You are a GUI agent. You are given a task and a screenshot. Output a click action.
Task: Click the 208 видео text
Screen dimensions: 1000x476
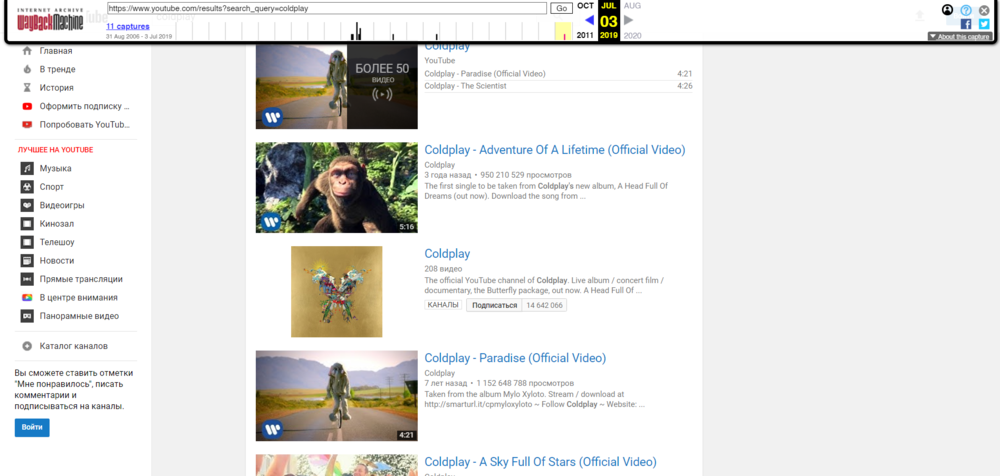point(443,269)
